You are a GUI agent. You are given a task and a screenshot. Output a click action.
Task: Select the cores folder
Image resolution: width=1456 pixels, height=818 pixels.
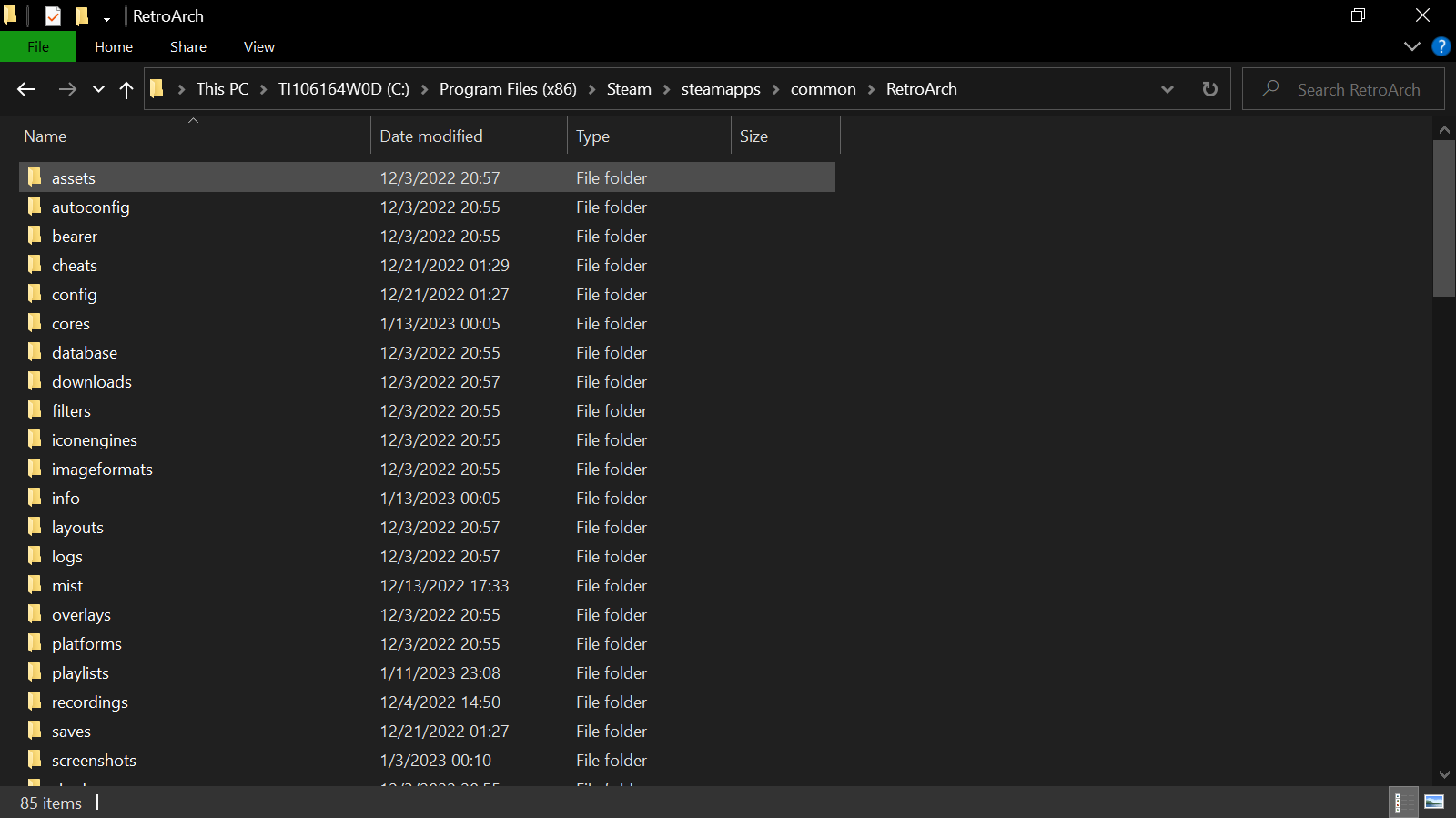71,324
